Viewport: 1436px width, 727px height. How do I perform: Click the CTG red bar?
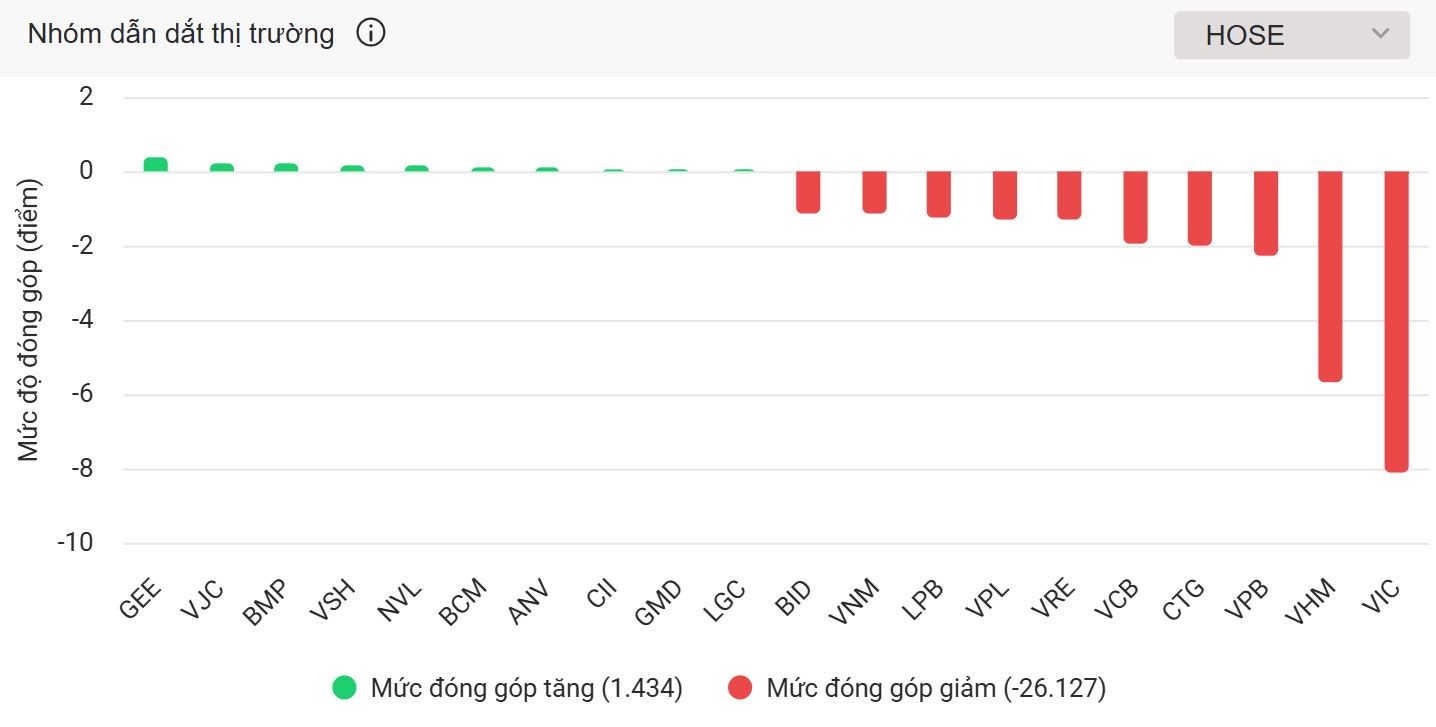click(x=1199, y=208)
